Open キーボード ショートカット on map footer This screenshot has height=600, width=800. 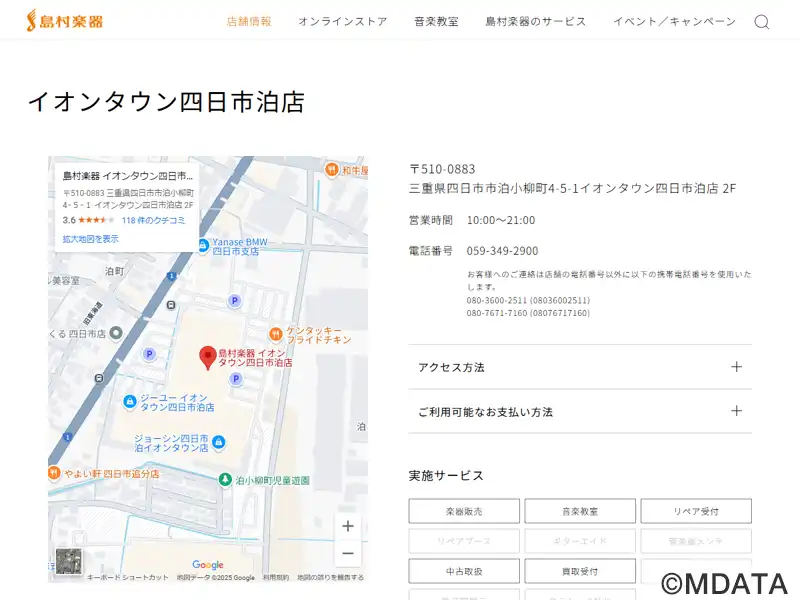coord(128,578)
